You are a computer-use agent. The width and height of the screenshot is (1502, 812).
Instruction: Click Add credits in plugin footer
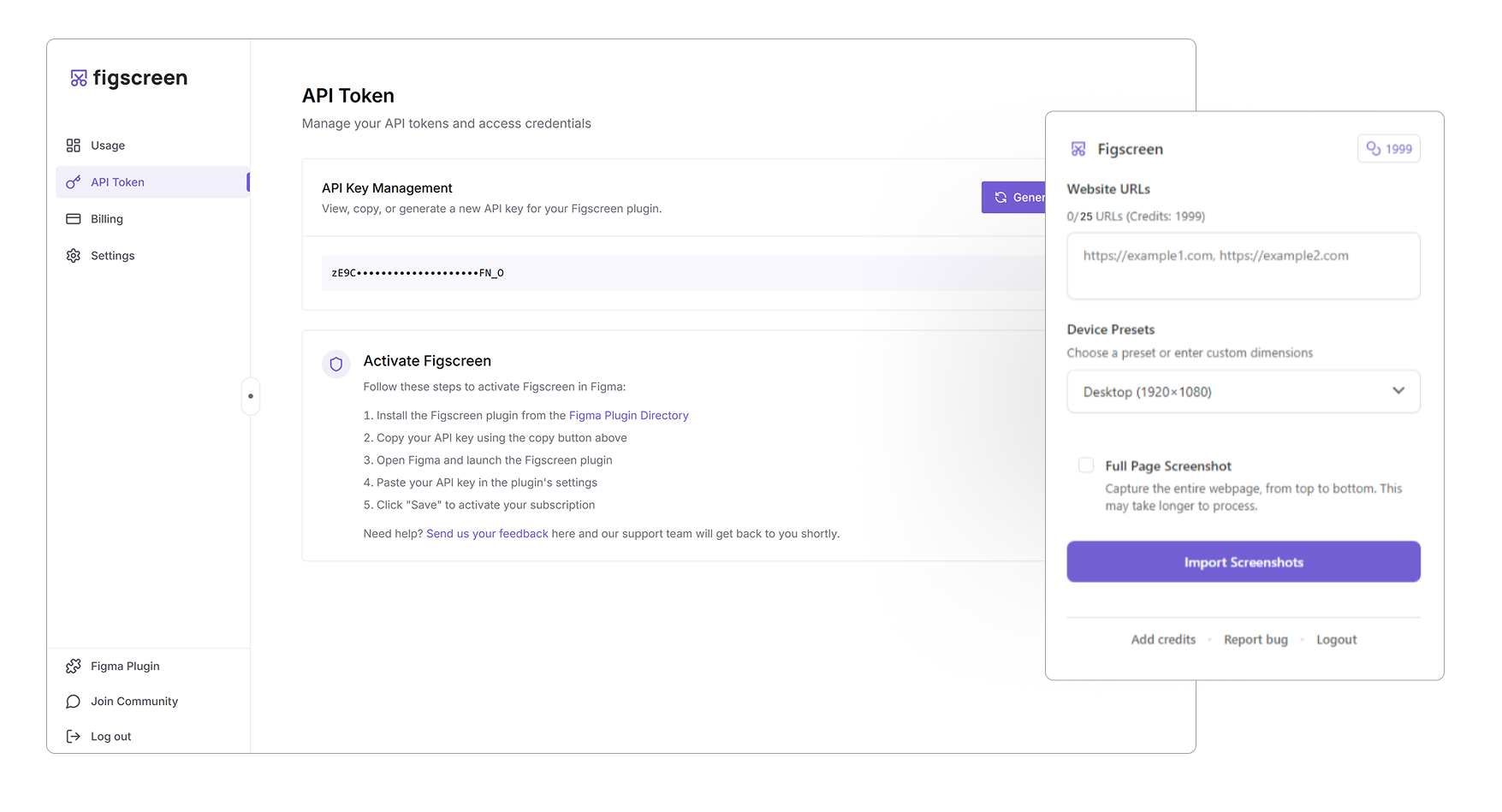1163,640
